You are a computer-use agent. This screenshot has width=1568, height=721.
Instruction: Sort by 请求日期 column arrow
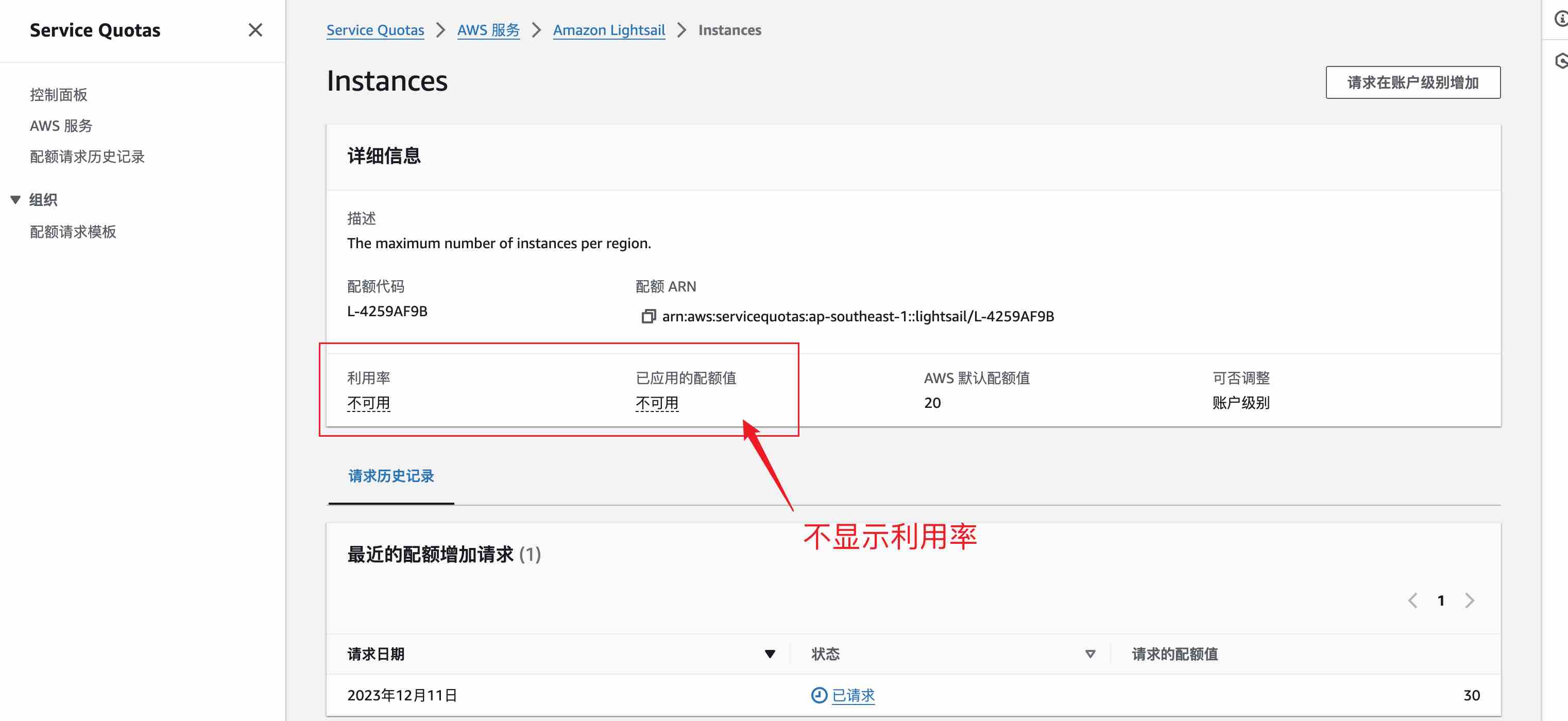[770, 654]
